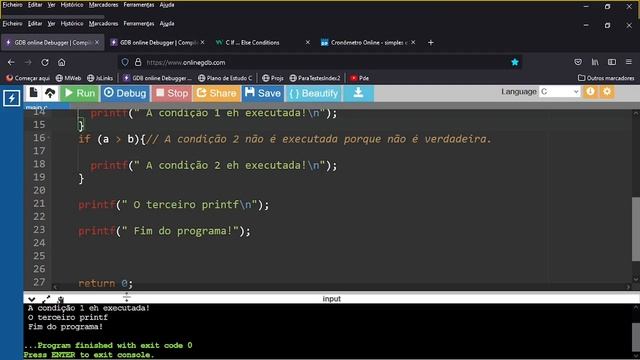Open editor settings with the orange gear icon

[x=607, y=92]
